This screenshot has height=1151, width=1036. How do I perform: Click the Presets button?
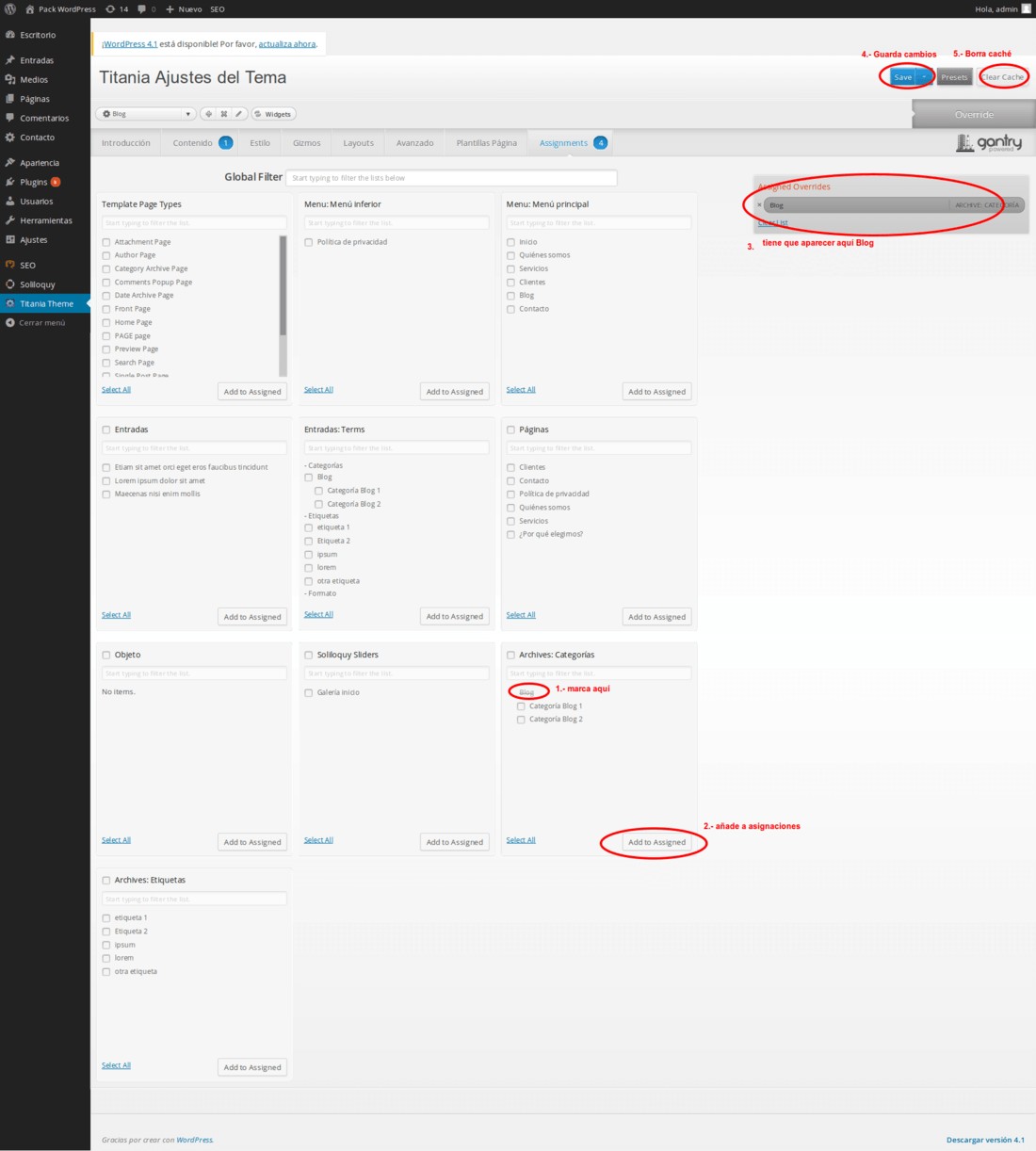[954, 77]
